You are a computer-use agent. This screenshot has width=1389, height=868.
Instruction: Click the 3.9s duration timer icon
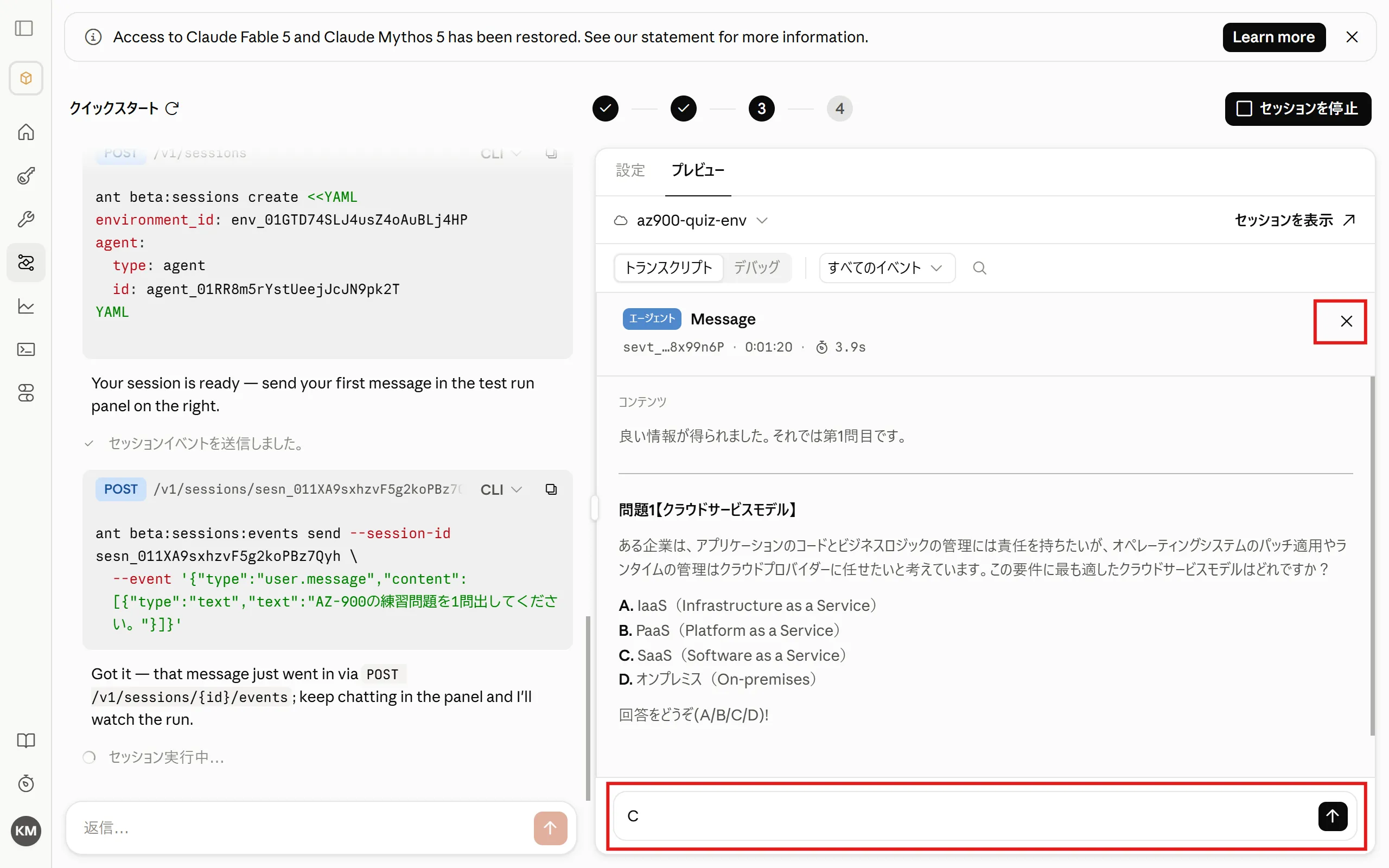pos(821,347)
